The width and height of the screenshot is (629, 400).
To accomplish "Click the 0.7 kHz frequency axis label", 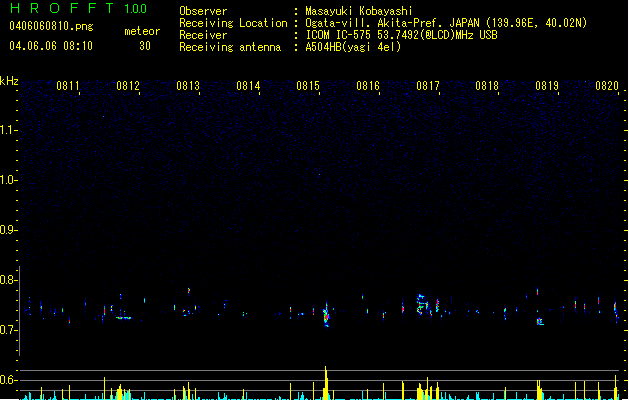I will [8, 330].
